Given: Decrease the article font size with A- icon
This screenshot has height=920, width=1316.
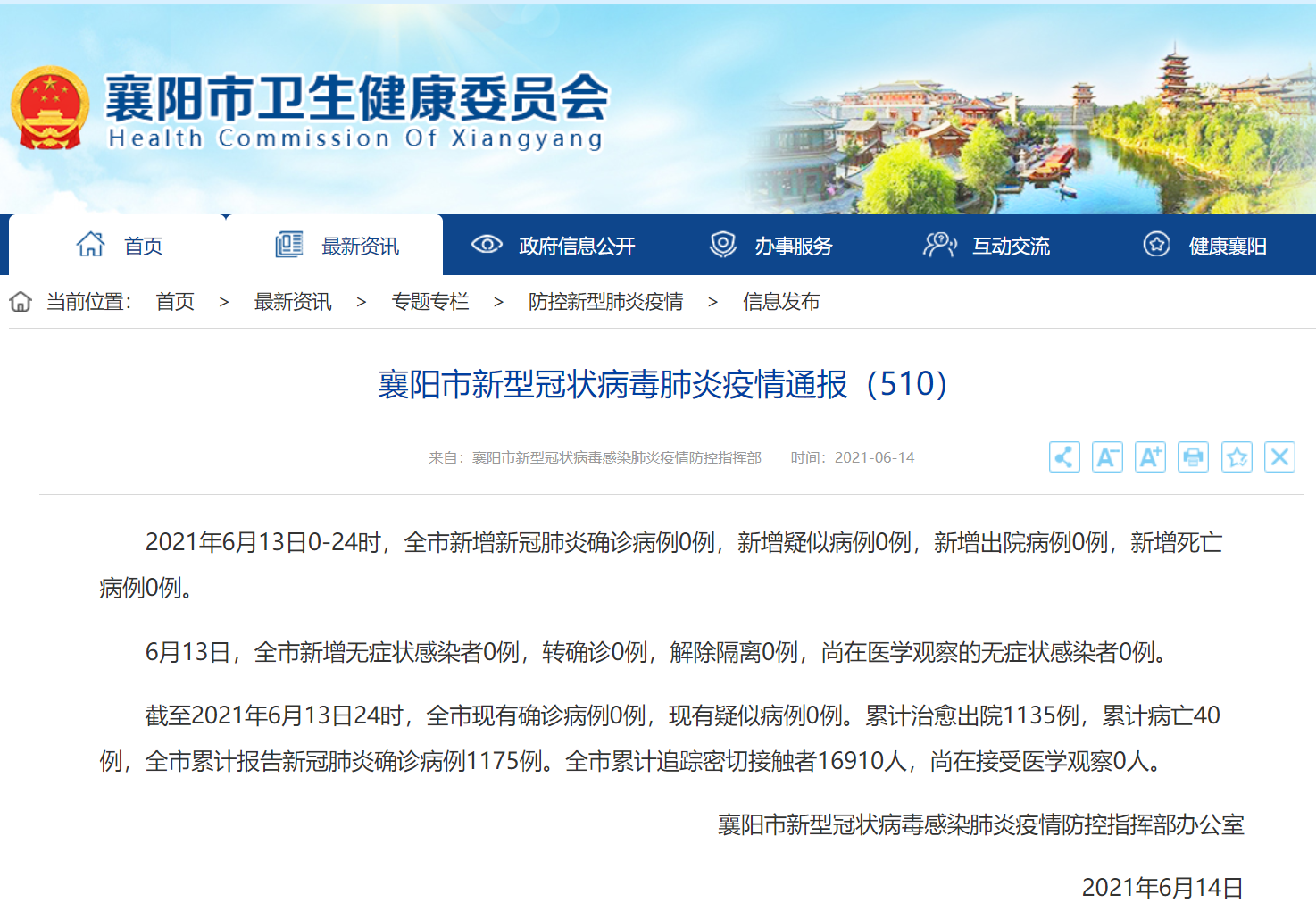Looking at the screenshot, I should click(1107, 456).
